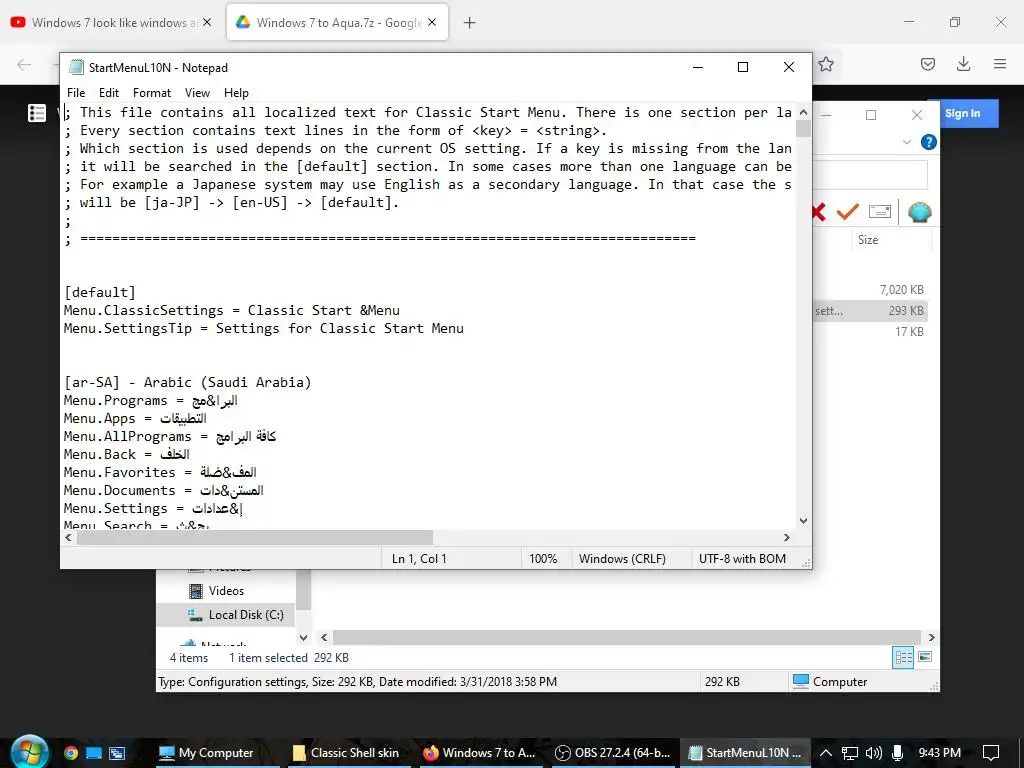Open the Notepad Edit menu

point(108,93)
